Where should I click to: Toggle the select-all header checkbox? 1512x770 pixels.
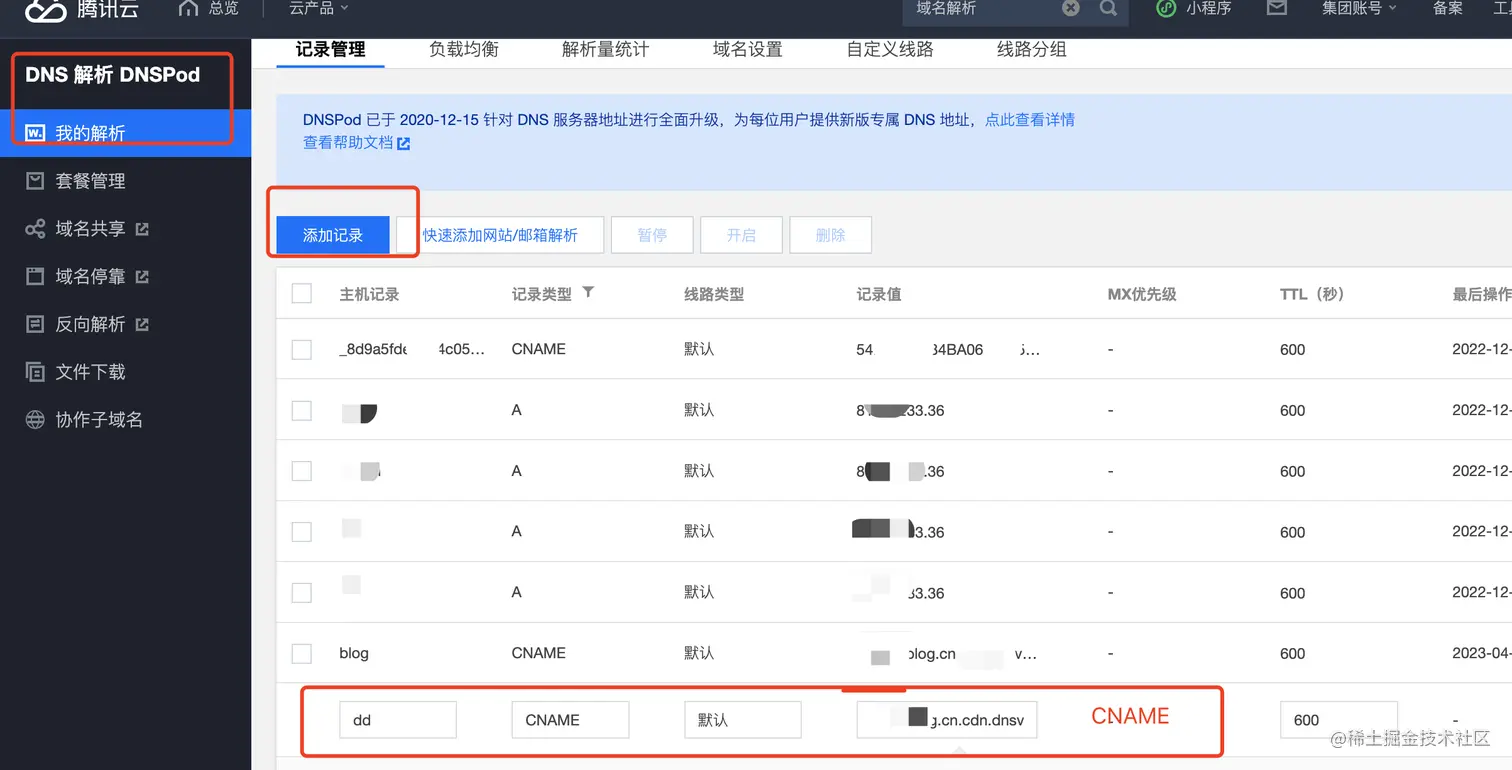click(302, 294)
